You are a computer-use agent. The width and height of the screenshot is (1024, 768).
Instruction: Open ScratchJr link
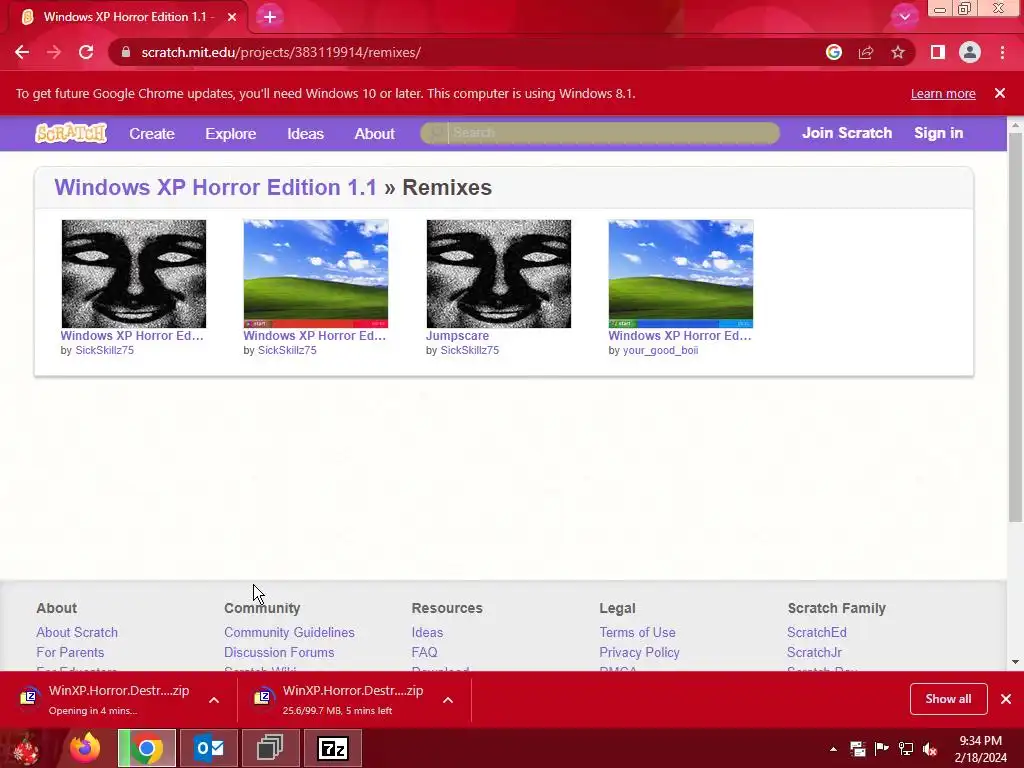pyautogui.click(x=814, y=652)
